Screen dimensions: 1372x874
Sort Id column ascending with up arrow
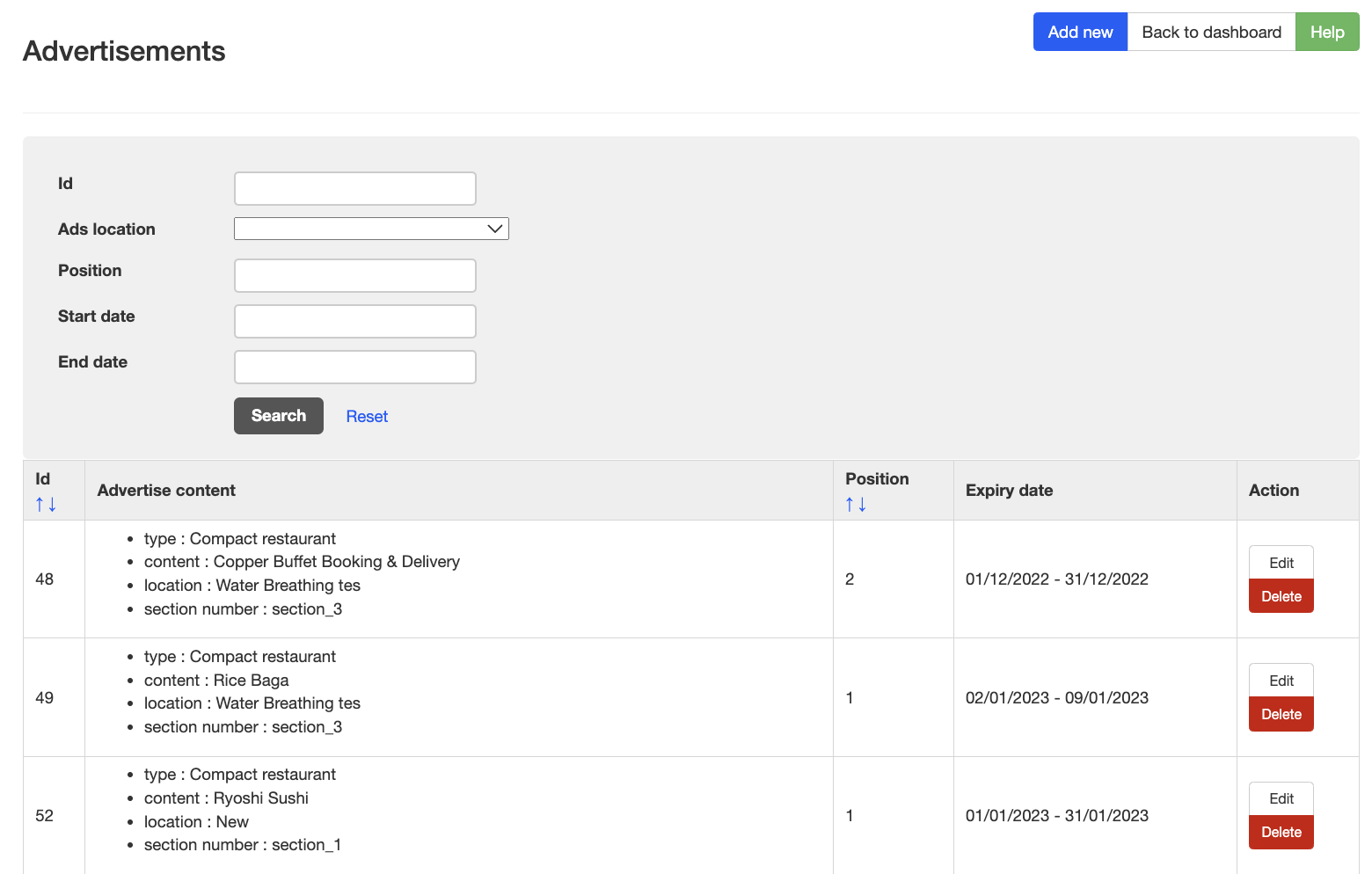pos(40,504)
